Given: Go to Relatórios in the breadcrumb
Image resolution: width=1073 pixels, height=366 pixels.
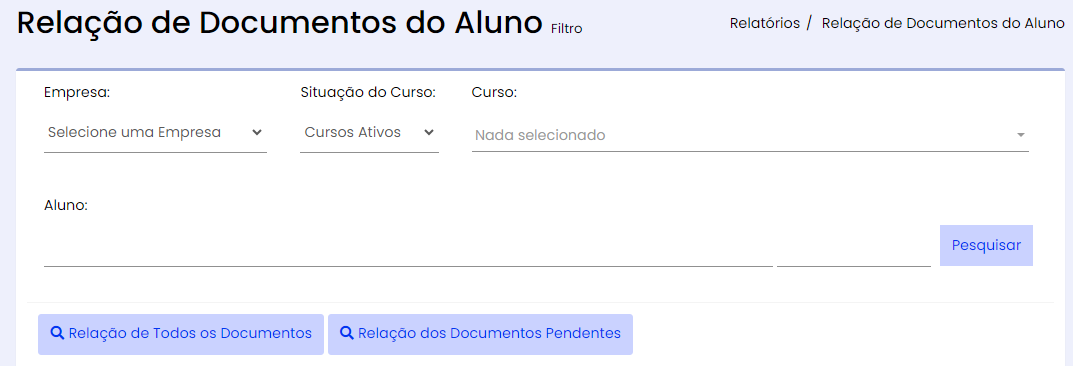Looking at the screenshot, I should pos(764,23).
